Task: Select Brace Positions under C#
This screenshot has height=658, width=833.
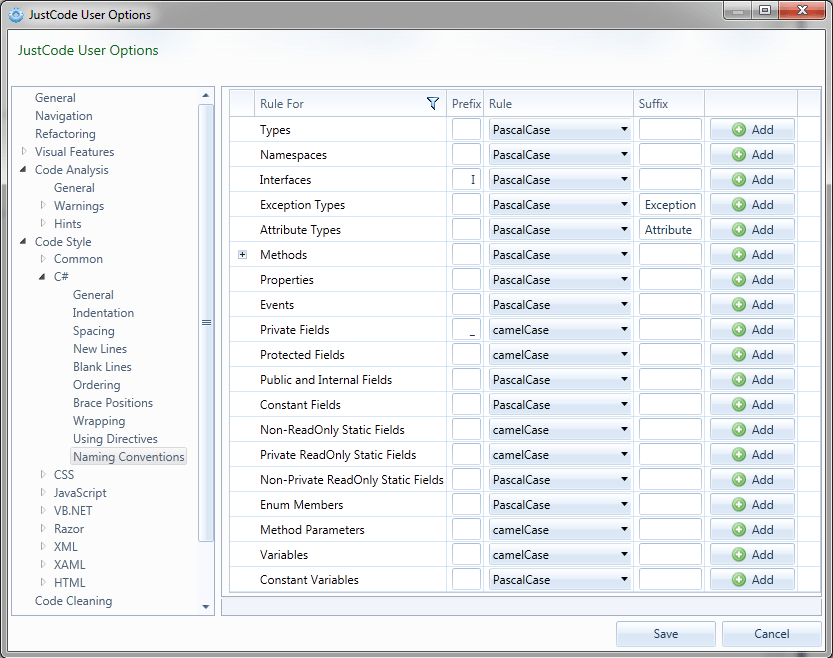Action: pyautogui.click(x=113, y=403)
